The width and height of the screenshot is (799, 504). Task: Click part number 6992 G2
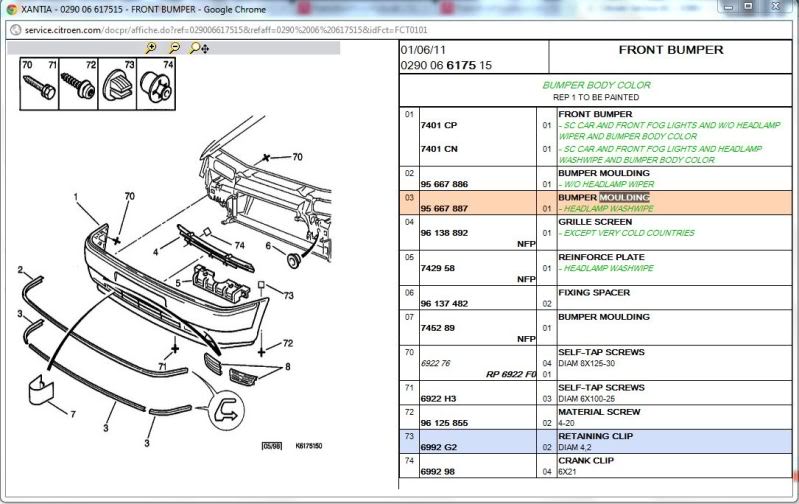click(x=438, y=447)
